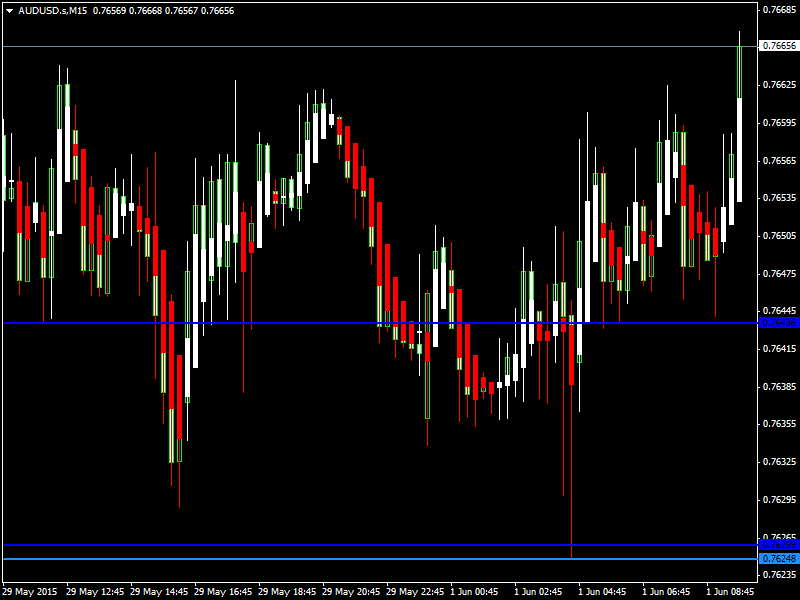Select the light blue horizontal line at 0.76248
The width and height of the screenshot is (800, 600).
point(300,558)
